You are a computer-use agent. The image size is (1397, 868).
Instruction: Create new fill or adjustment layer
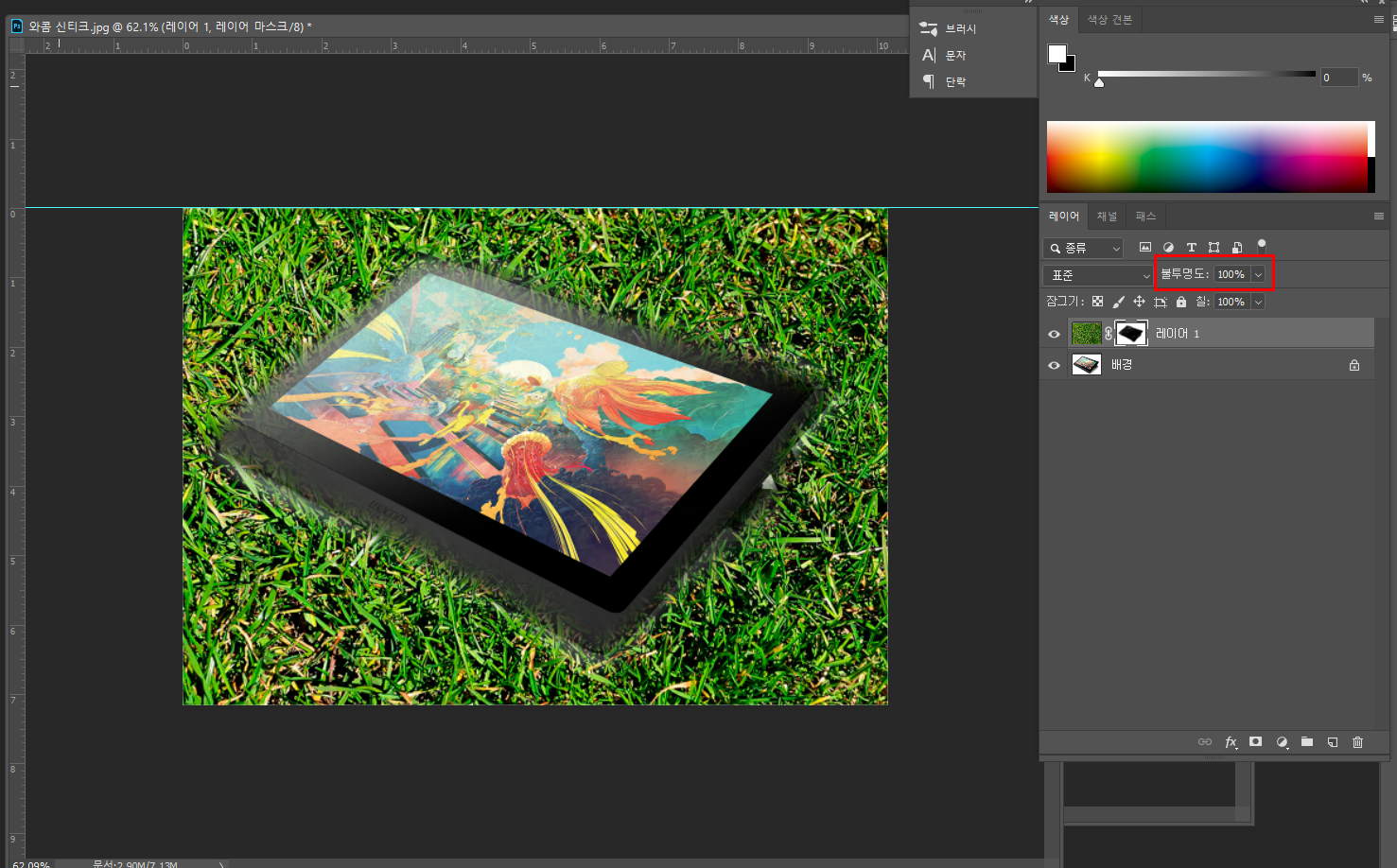point(1282,742)
